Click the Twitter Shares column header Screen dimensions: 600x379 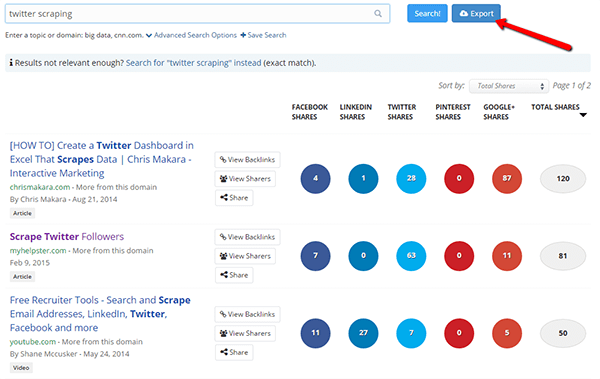tap(402, 112)
